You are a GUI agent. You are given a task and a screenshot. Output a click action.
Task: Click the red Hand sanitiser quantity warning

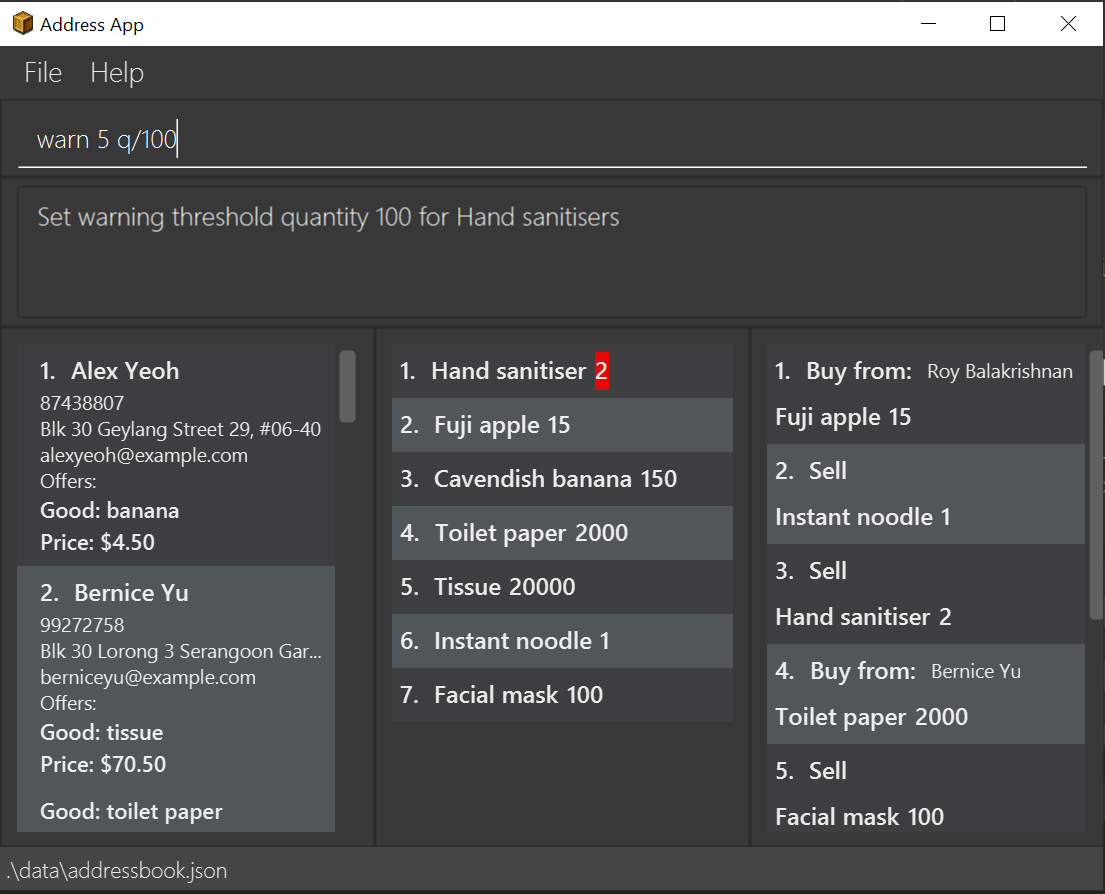point(601,371)
